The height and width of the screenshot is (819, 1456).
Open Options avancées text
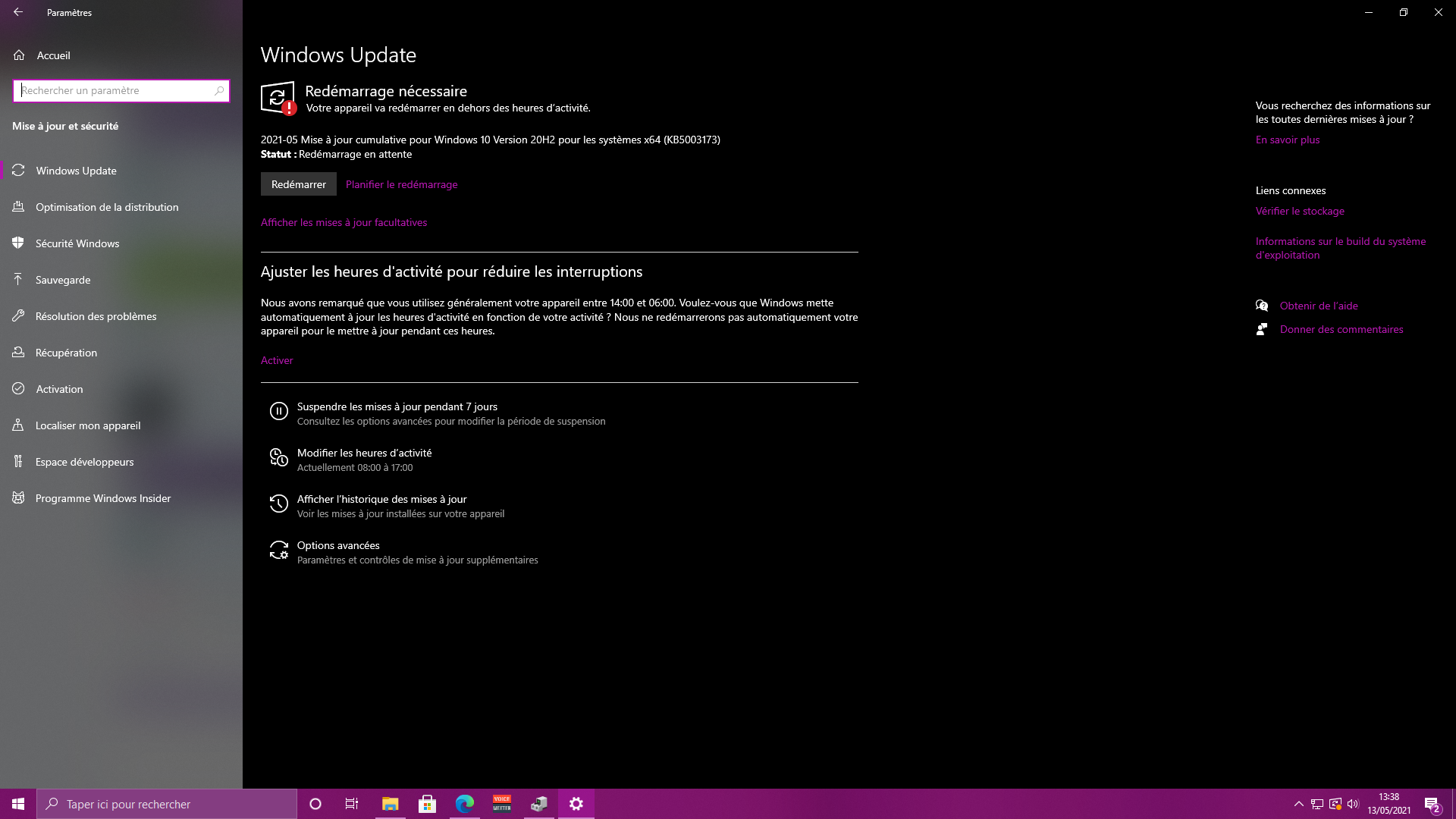tap(338, 545)
